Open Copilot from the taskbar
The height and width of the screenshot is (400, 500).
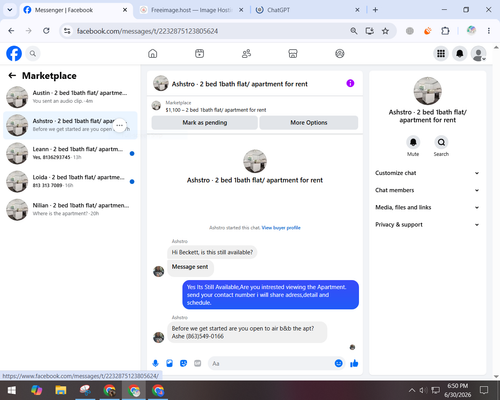(x=36, y=390)
